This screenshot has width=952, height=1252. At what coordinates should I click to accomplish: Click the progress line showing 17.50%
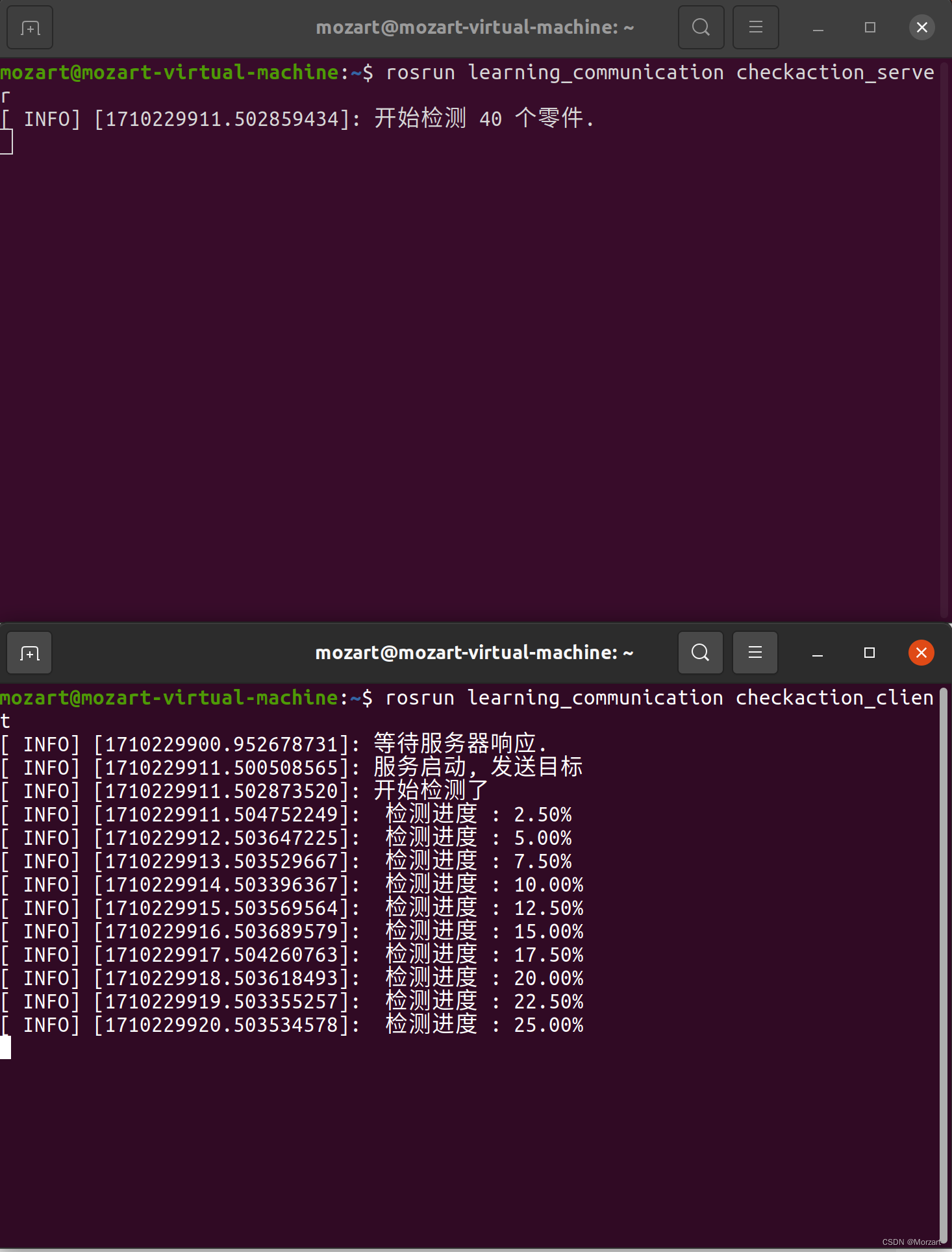[292, 955]
